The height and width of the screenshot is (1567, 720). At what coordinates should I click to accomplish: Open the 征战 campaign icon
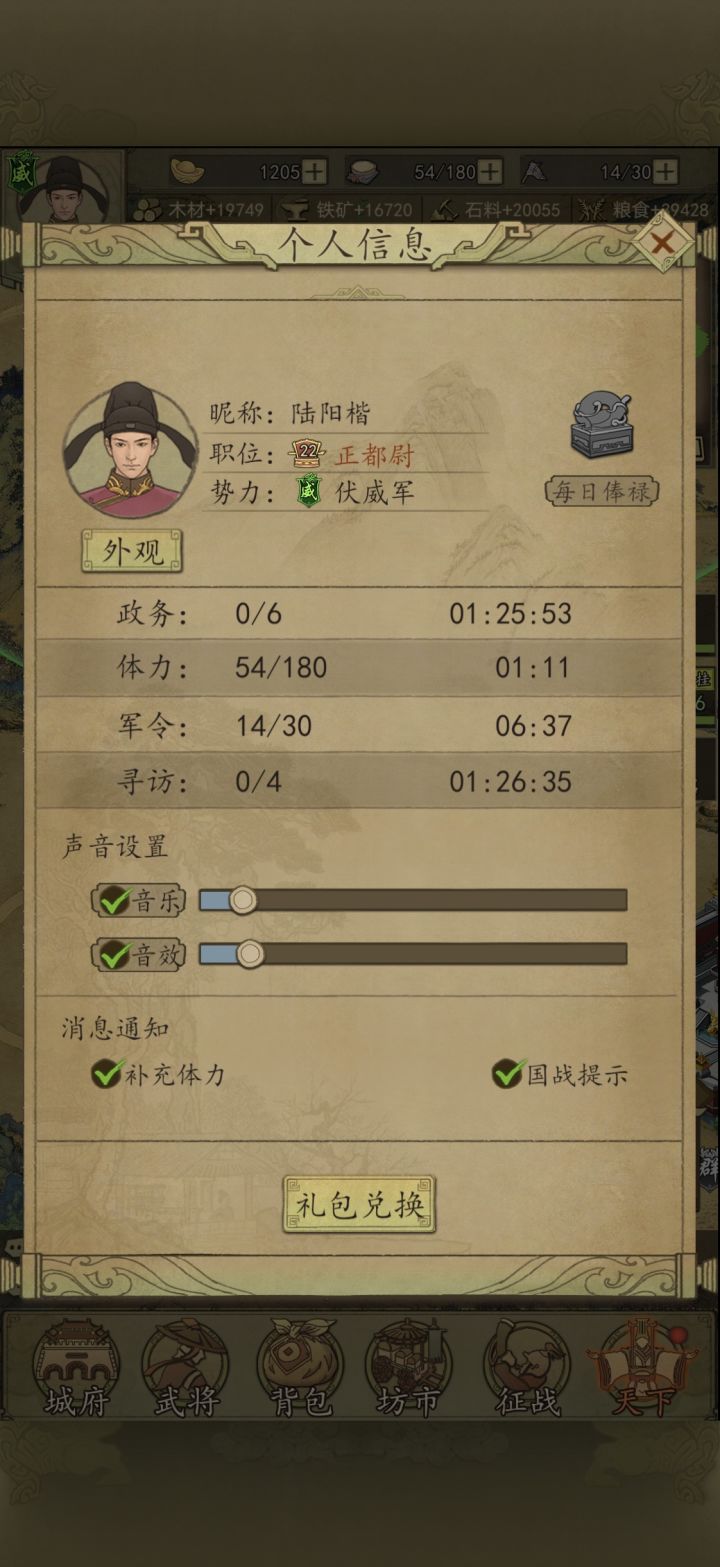click(x=528, y=1367)
